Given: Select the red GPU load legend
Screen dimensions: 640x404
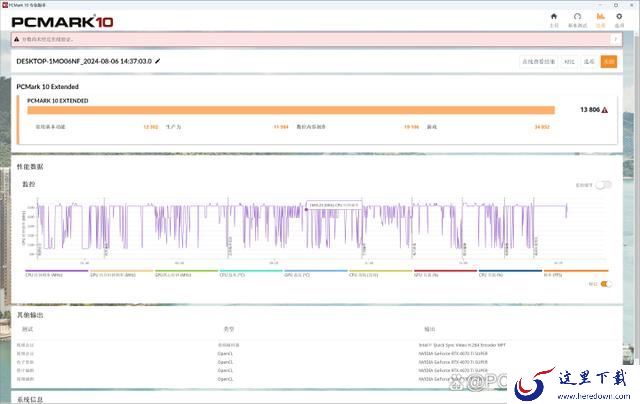Looking at the screenshot, I should 445,273.
